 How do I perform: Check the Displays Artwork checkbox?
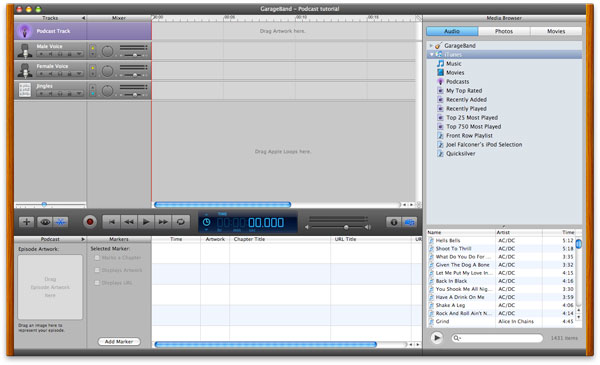[97, 270]
